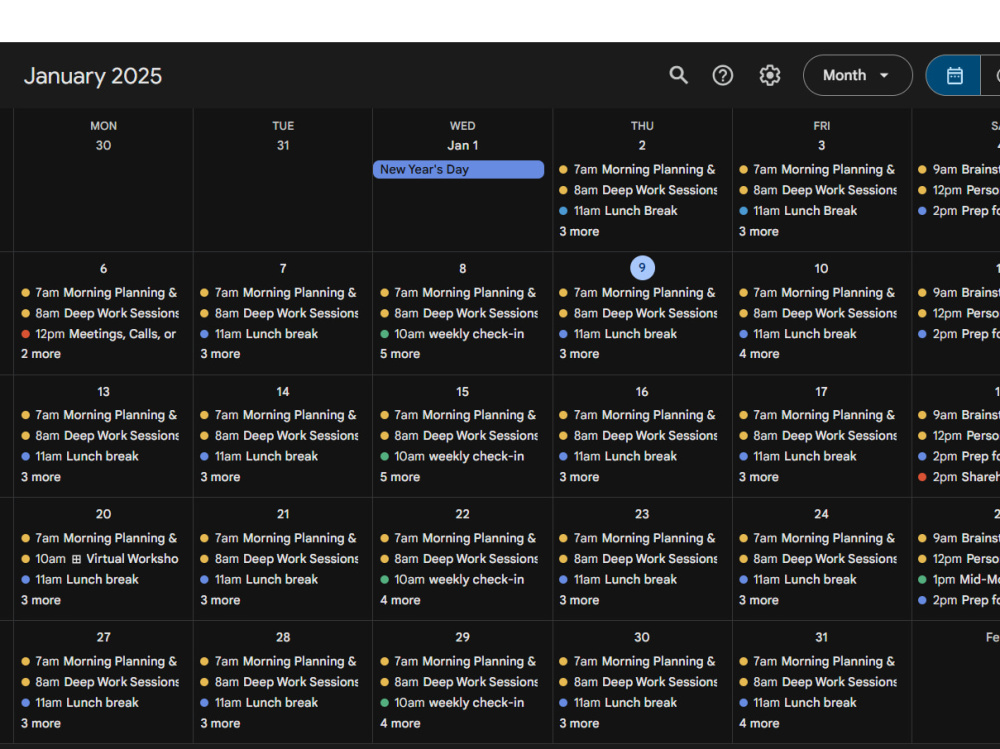Show '2 more' events on Monday Jan 6

pos(41,354)
